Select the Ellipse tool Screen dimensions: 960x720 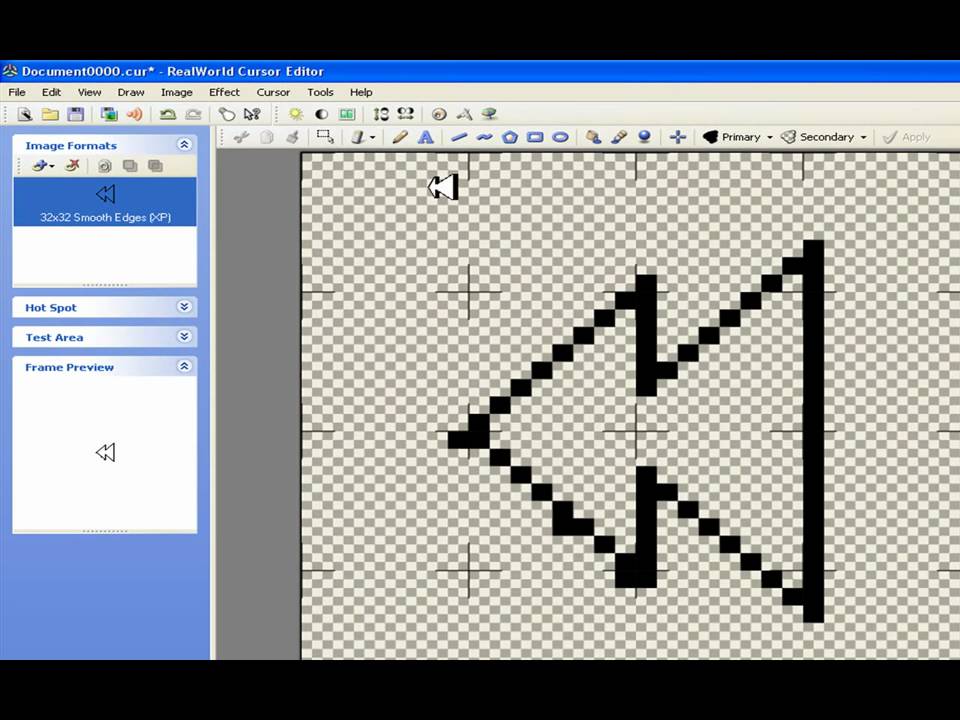(x=560, y=137)
